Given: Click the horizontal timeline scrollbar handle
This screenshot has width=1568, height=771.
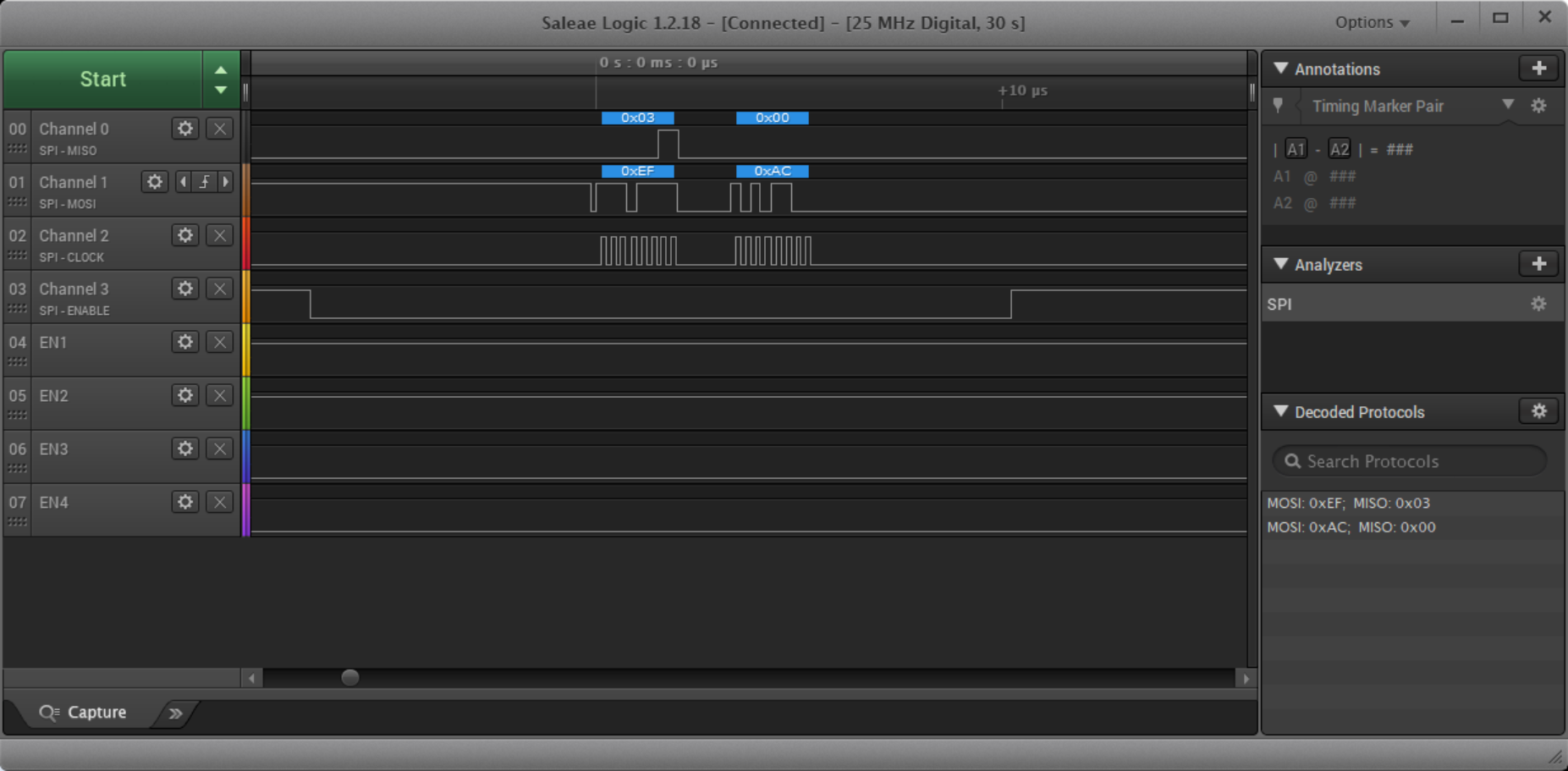Looking at the screenshot, I should [349, 677].
